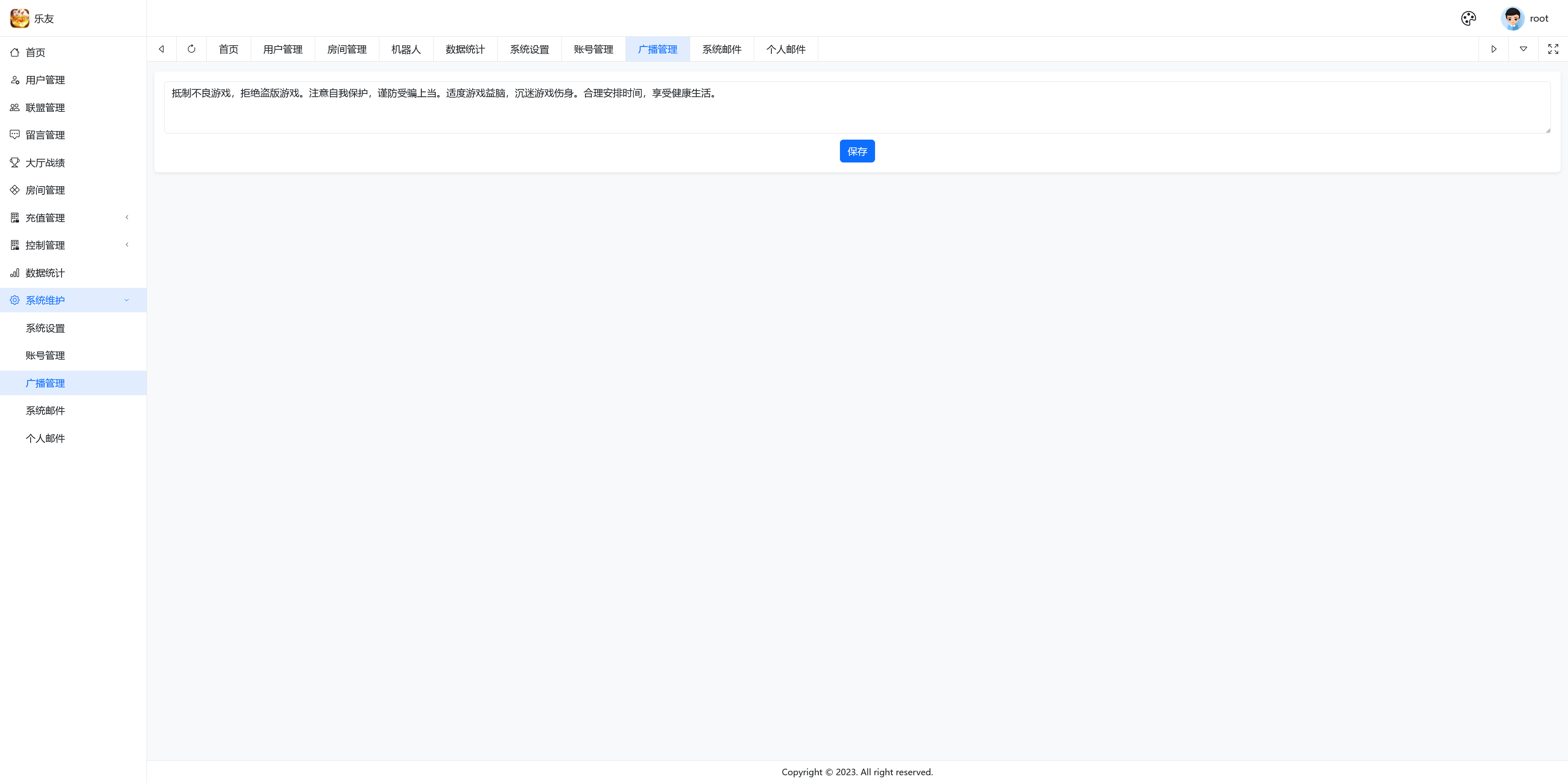The image size is (1568, 783).
Task: Click the 乐友 app logo
Action: coord(20,18)
